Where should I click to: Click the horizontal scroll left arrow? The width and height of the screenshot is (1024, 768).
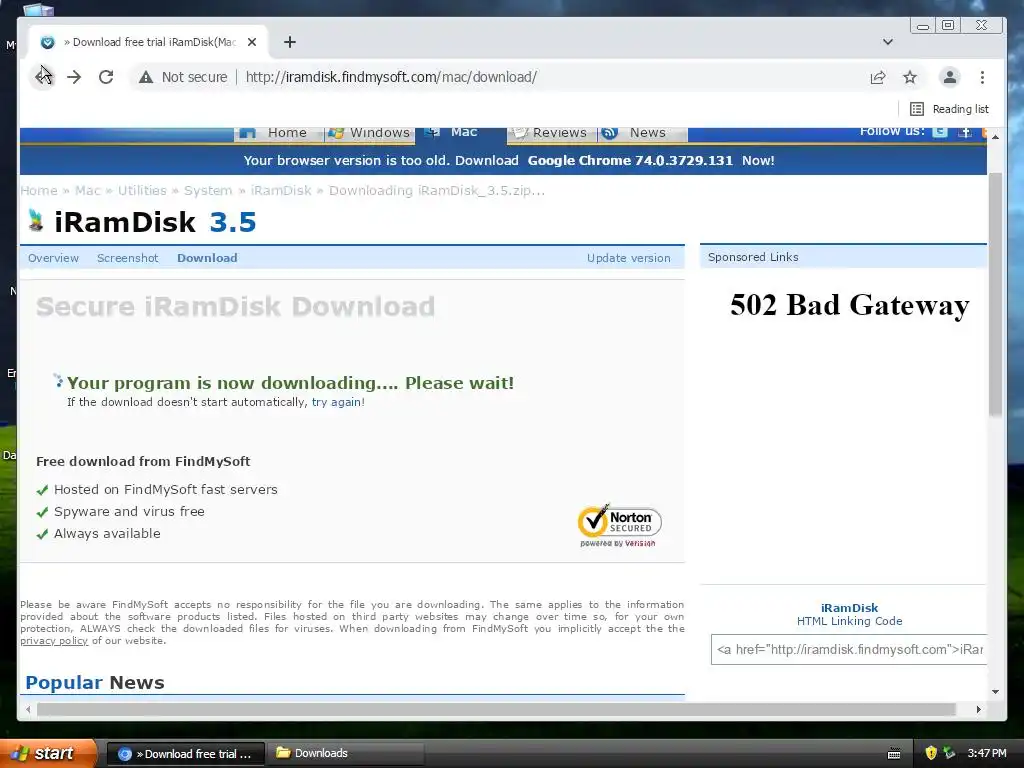point(27,709)
